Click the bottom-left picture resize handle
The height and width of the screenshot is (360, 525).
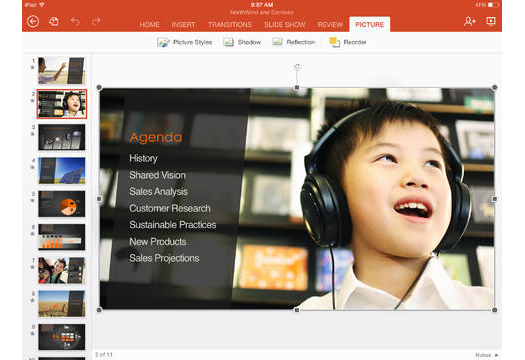[99, 310]
